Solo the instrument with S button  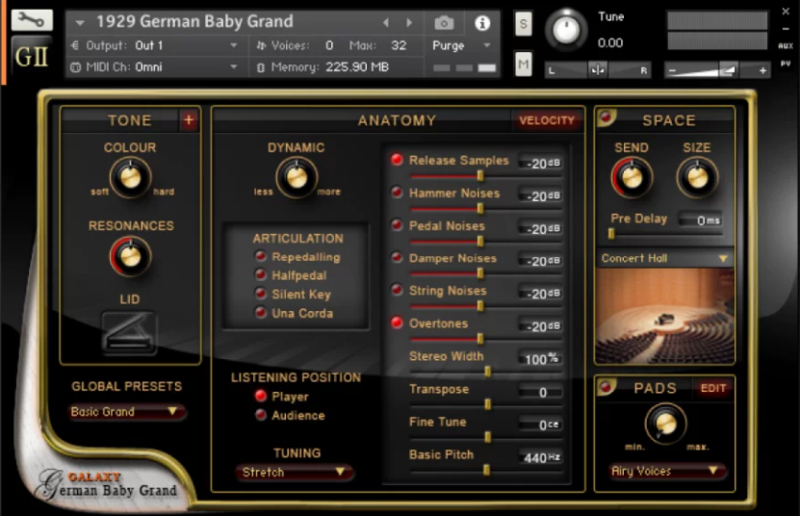coord(523,24)
